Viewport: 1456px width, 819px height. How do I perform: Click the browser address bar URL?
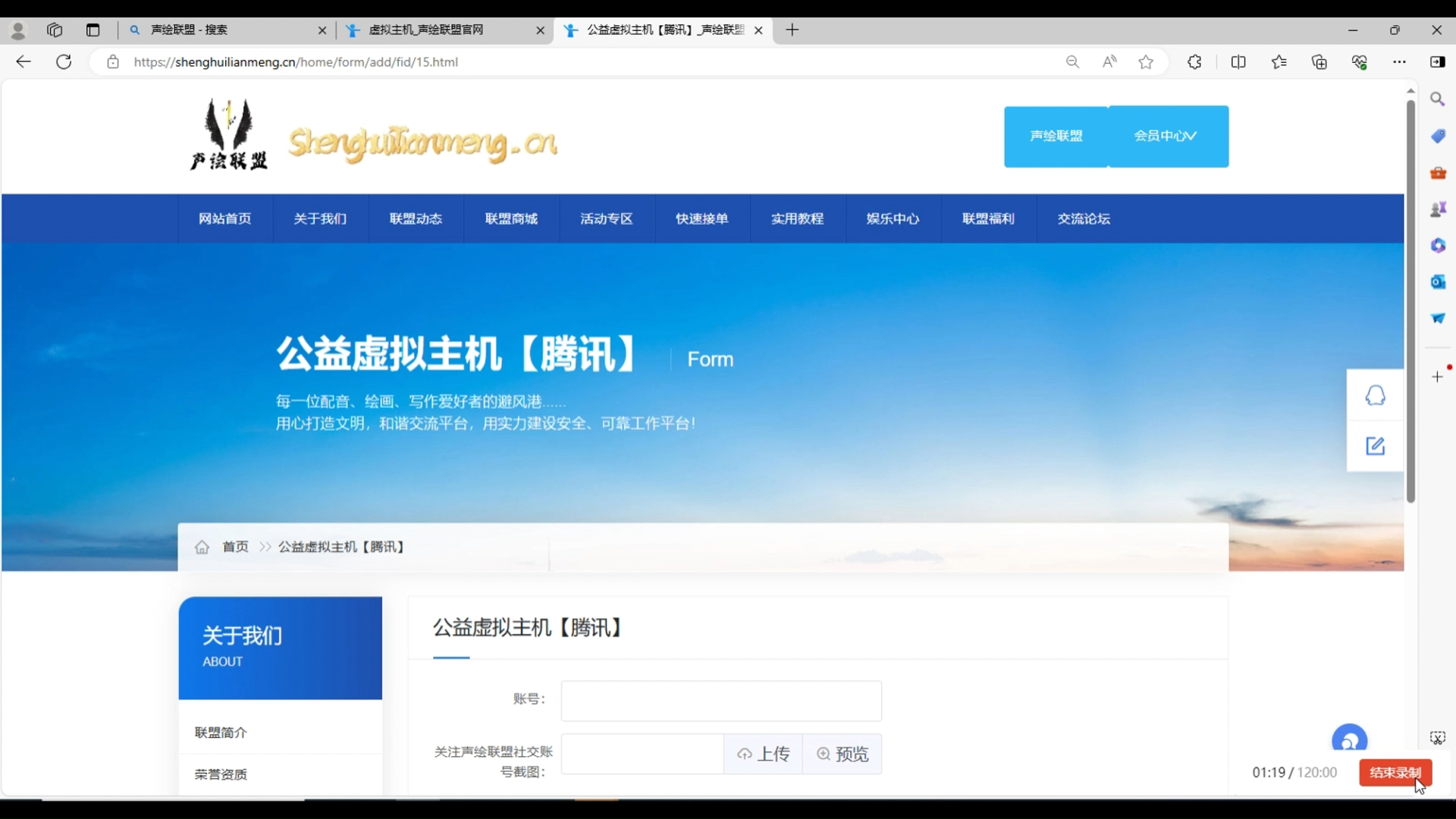(296, 62)
